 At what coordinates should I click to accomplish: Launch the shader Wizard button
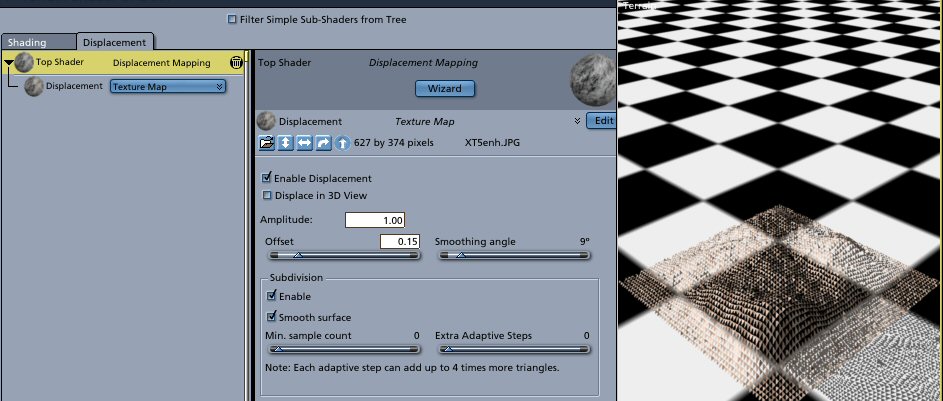click(444, 88)
